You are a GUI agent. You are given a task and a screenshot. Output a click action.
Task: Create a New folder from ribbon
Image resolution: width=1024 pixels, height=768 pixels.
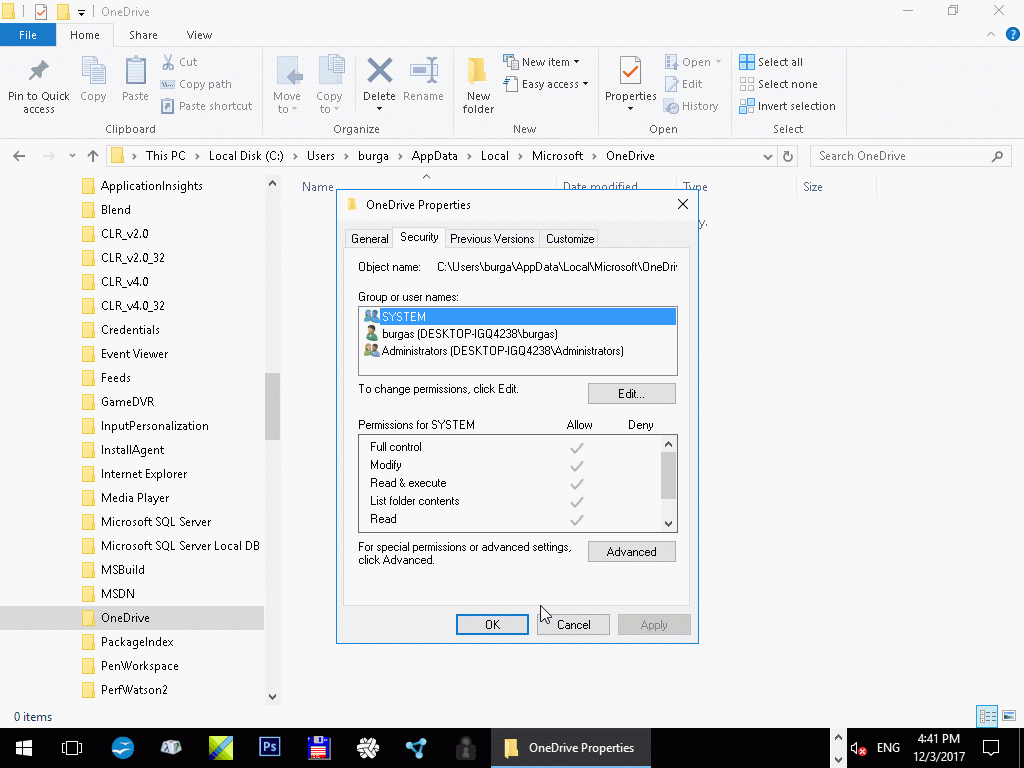point(478,85)
